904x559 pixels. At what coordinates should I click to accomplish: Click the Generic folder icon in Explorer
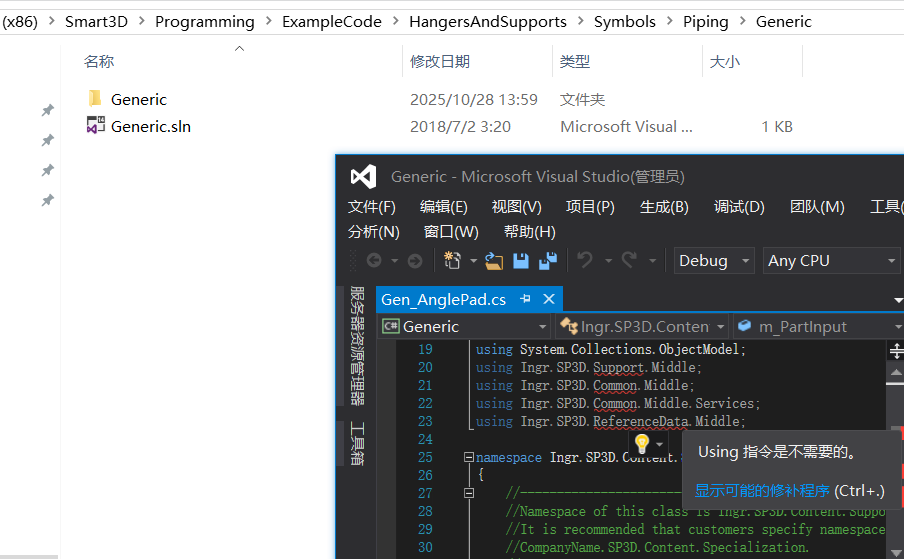pyautogui.click(x=95, y=99)
